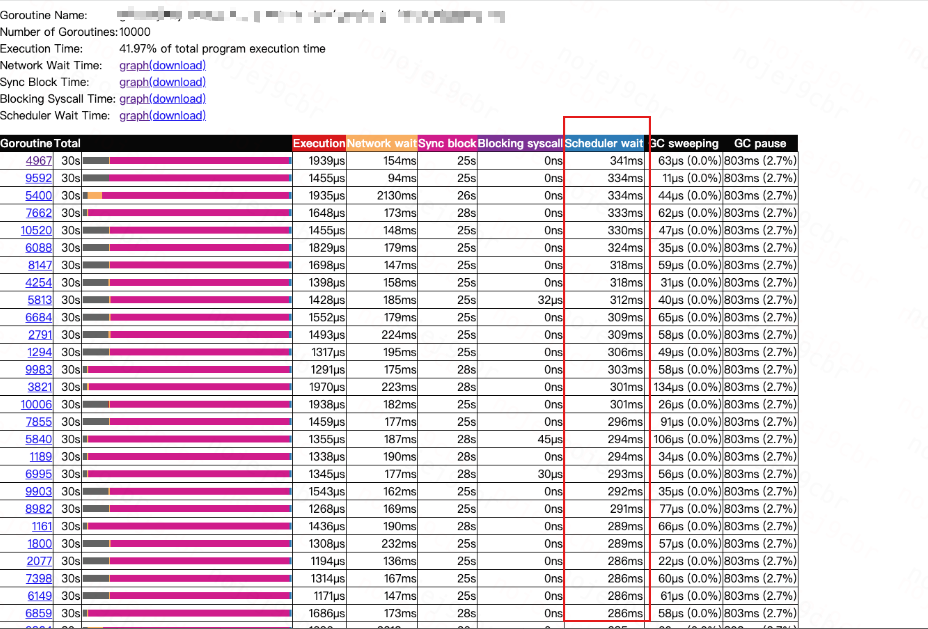This screenshot has height=629, width=928.
Task: Sort by Execution column header
Action: [x=319, y=143]
